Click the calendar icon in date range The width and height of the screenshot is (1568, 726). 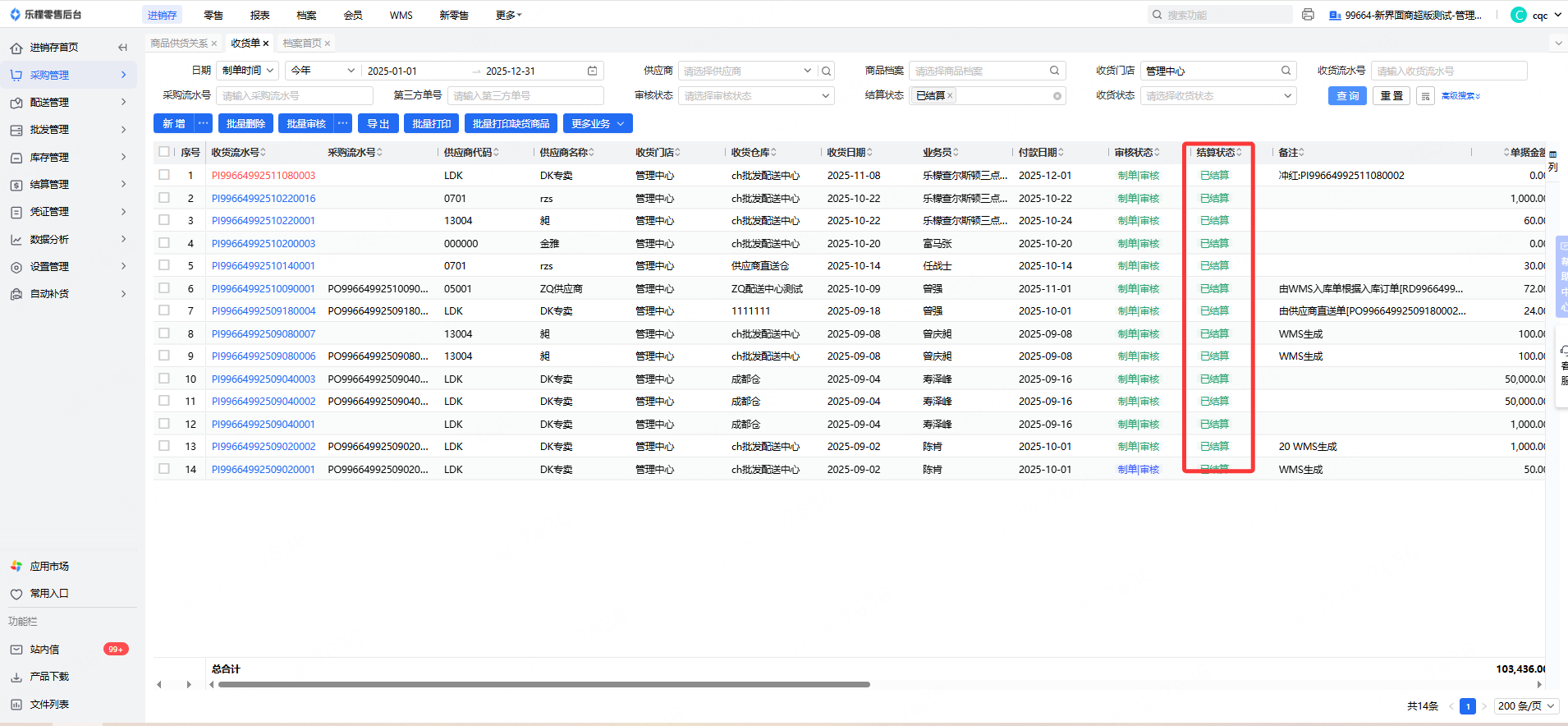pyautogui.click(x=593, y=71)
